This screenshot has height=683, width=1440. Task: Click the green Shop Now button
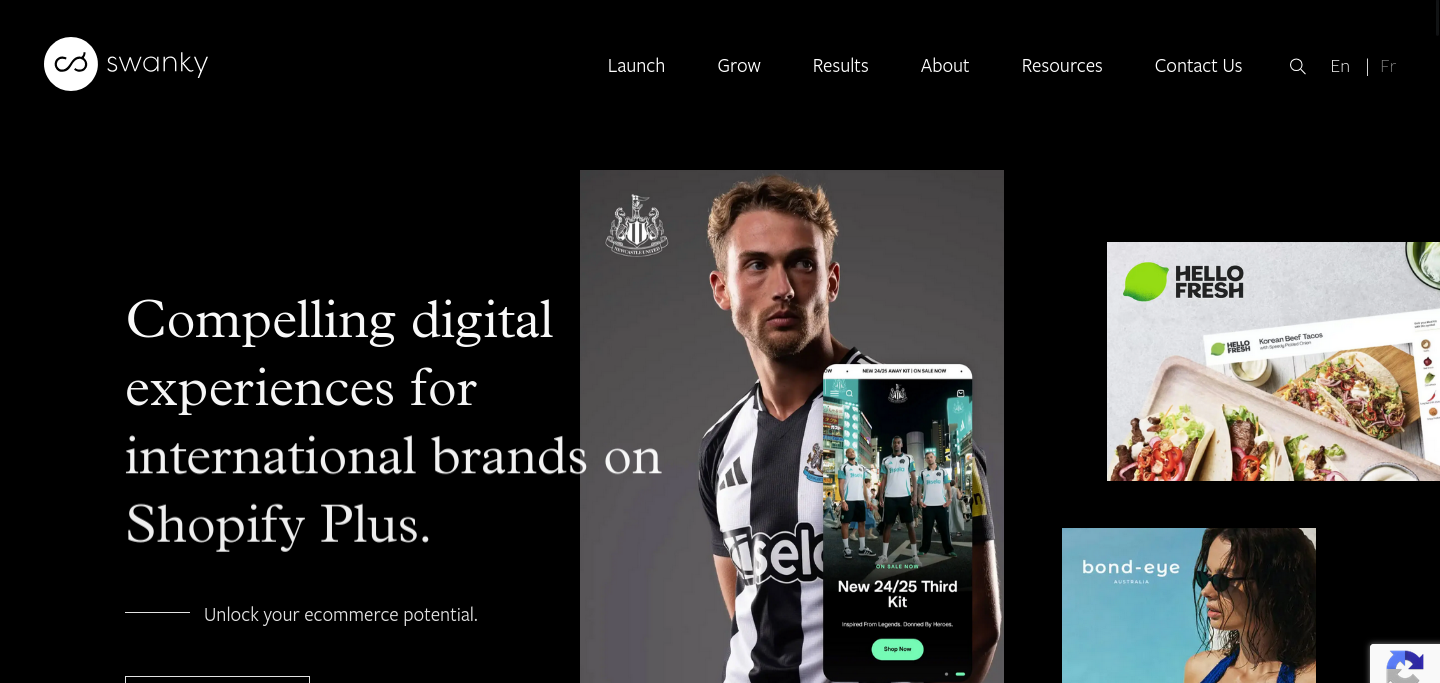(x=897, y=649)
